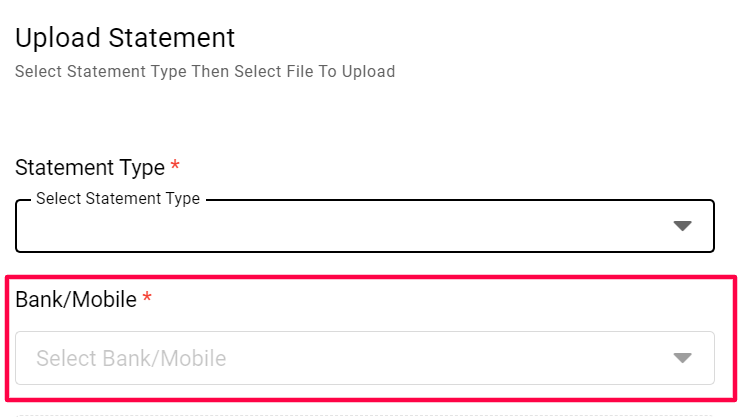Viewport: 747px width, 417px height.
Task: Click the "Bank/Mobile" field label
Action: tap(76, 299)
